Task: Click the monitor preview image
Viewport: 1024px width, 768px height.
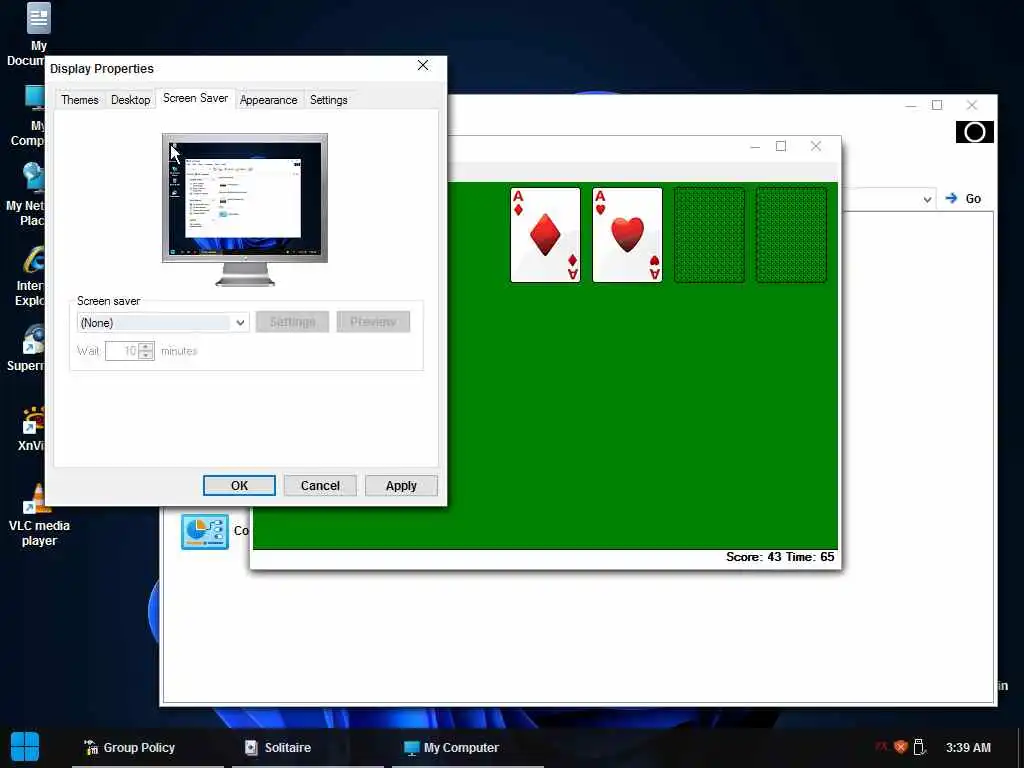Action: point(245,210)
